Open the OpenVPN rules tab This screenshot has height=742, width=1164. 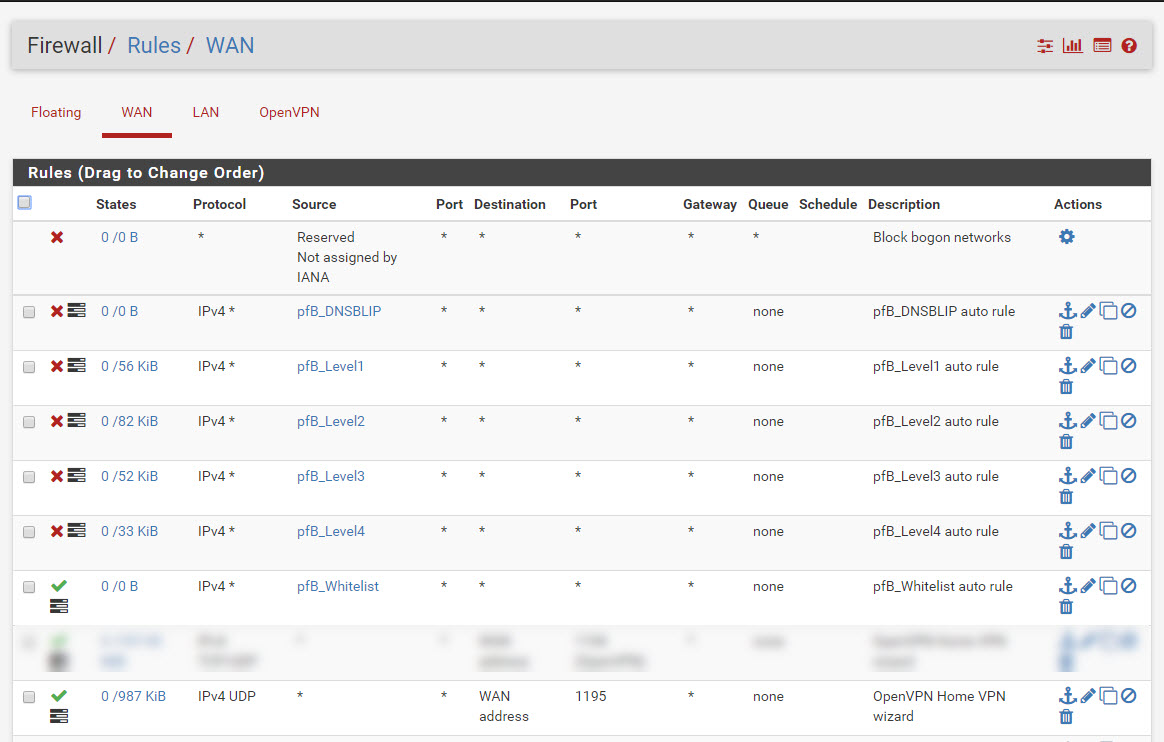click(289, 113)
